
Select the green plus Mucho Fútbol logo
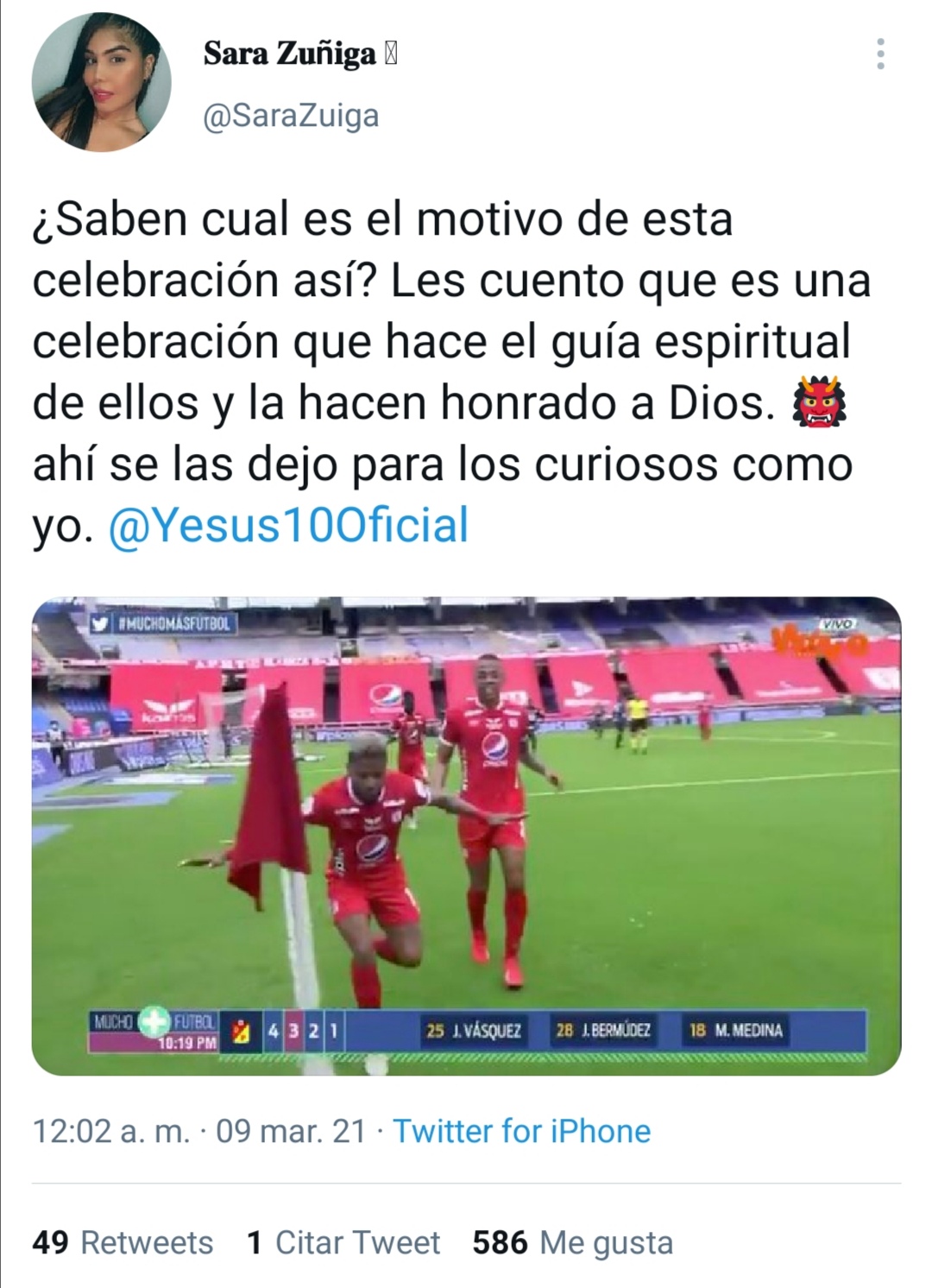pyautogui.click(x=155, y=1024)
